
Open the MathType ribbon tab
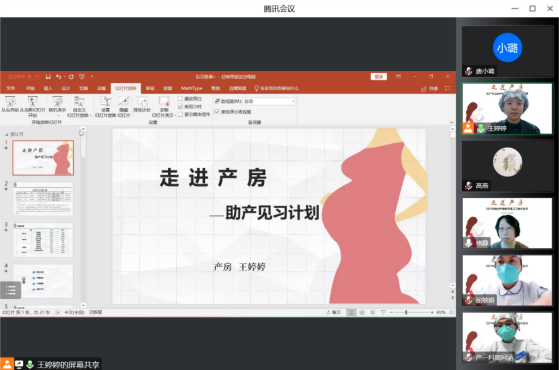[x=191, y=88]
